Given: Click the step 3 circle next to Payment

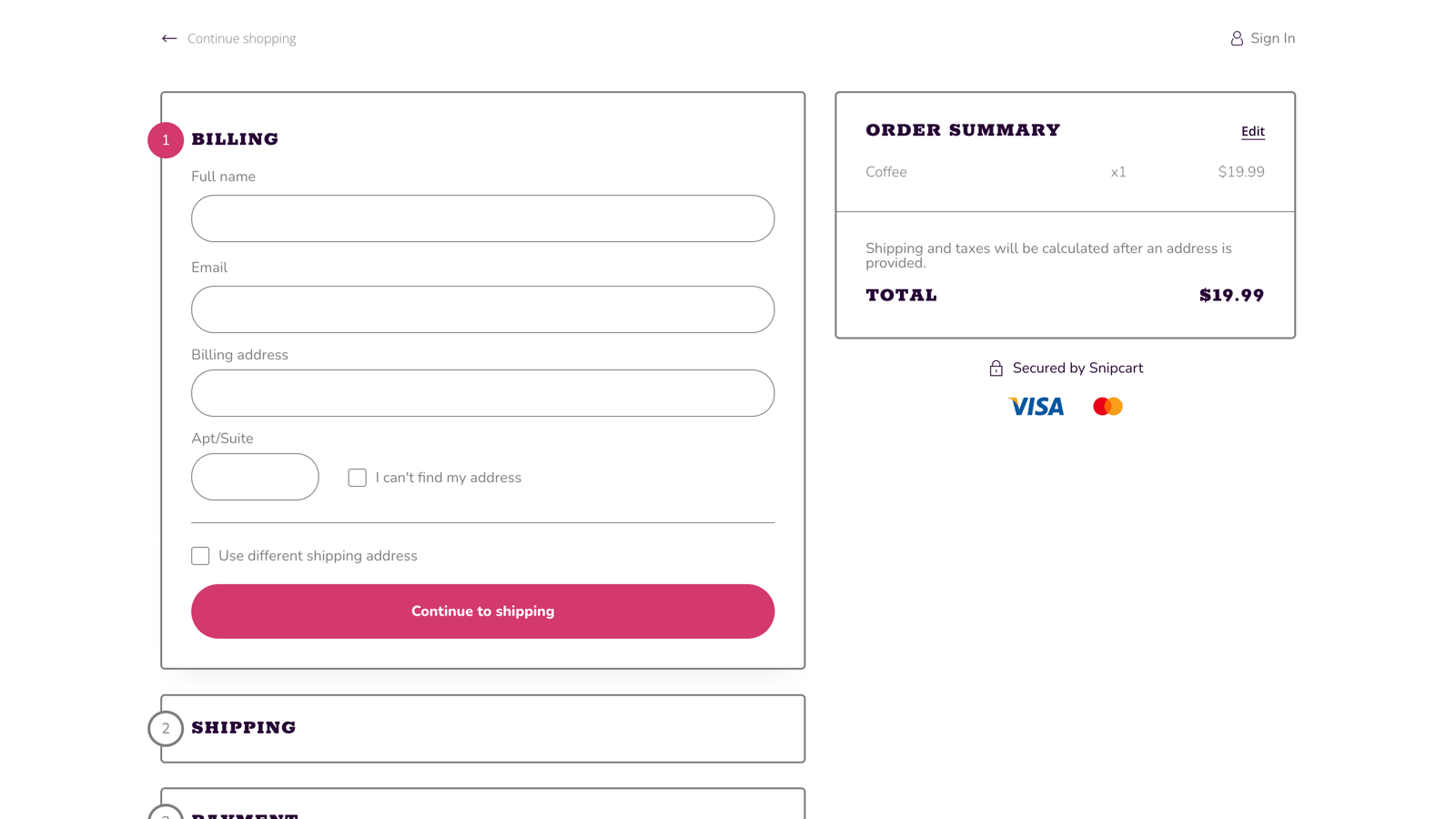Looking at the screenshot, I should pyautogui.click(x=166, y=814).
